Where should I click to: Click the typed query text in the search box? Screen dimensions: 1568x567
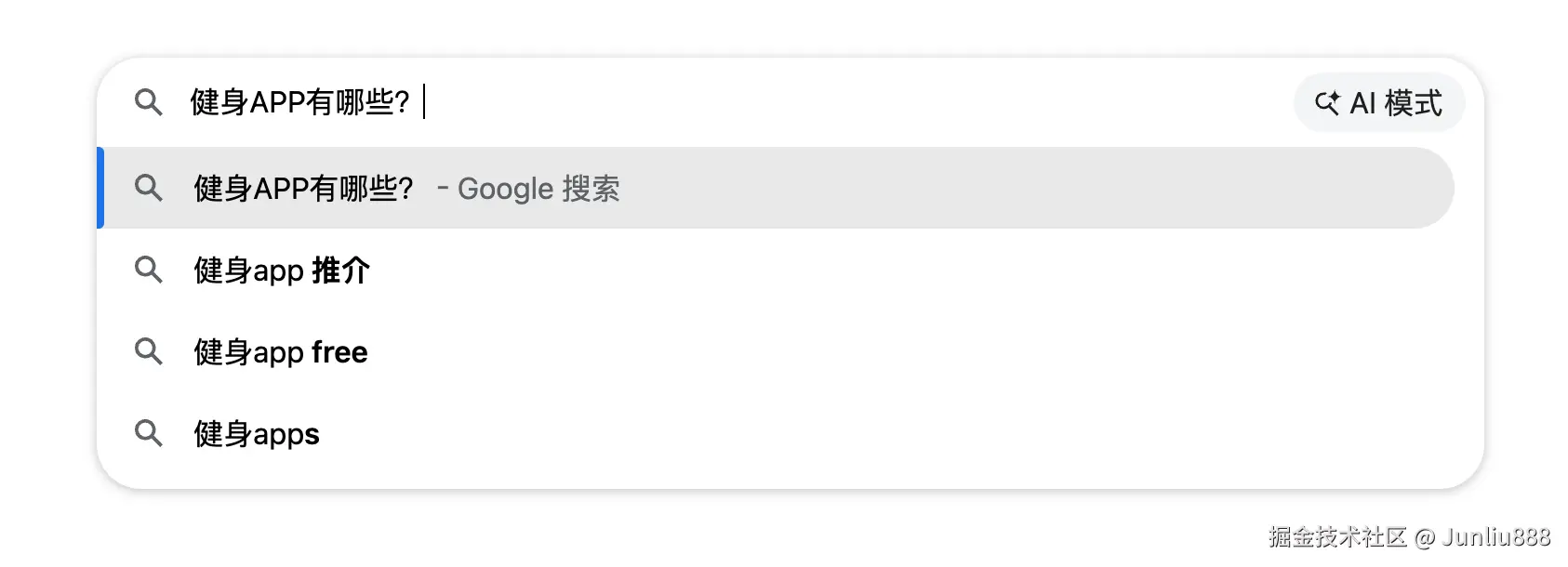point(299,102)
